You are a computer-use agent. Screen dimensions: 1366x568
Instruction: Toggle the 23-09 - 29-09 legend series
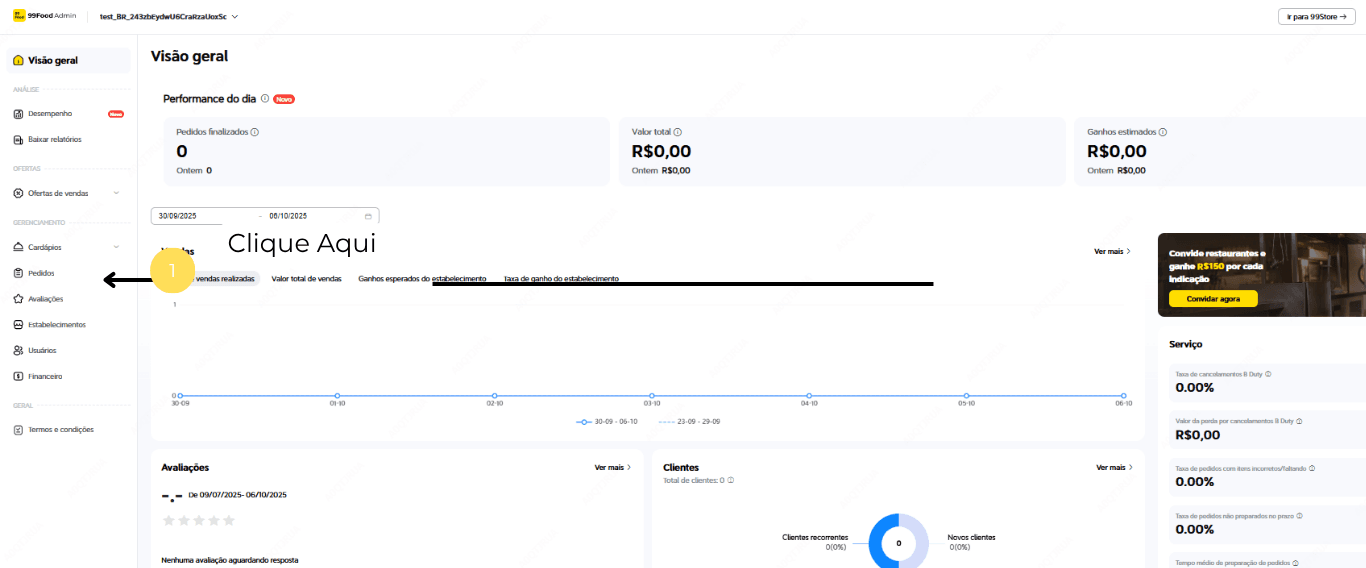click(x=689, y=422)
